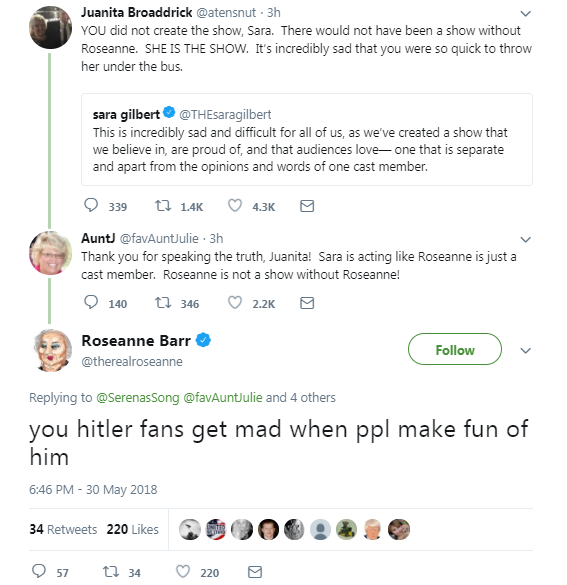Open more options chevron next to Follow
Image resolution: width=567 pixels, height=585 pixels.
point(525,351)
